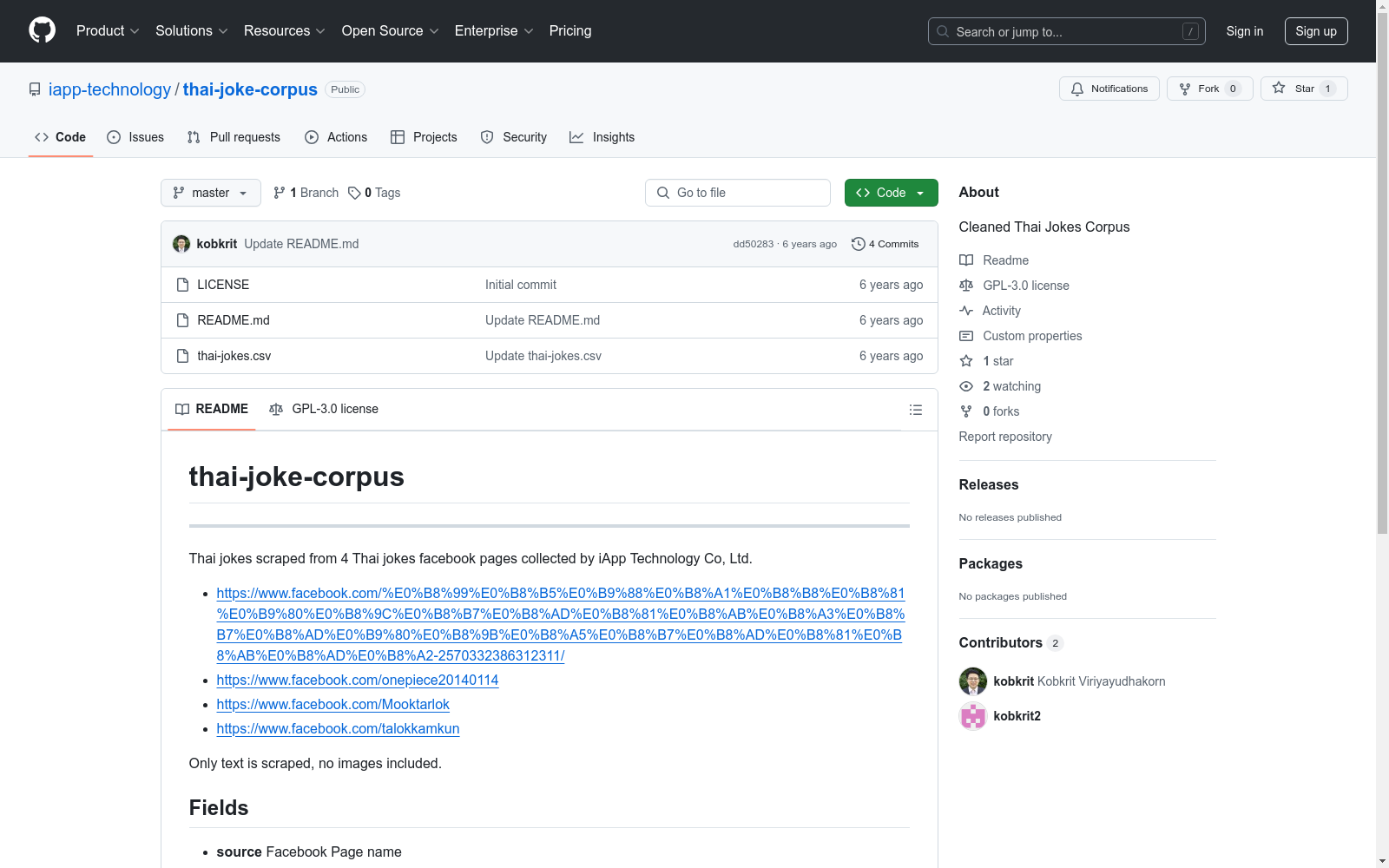Click the star icon beside 1 star
Screen dimensions: 1389x868
966,361
